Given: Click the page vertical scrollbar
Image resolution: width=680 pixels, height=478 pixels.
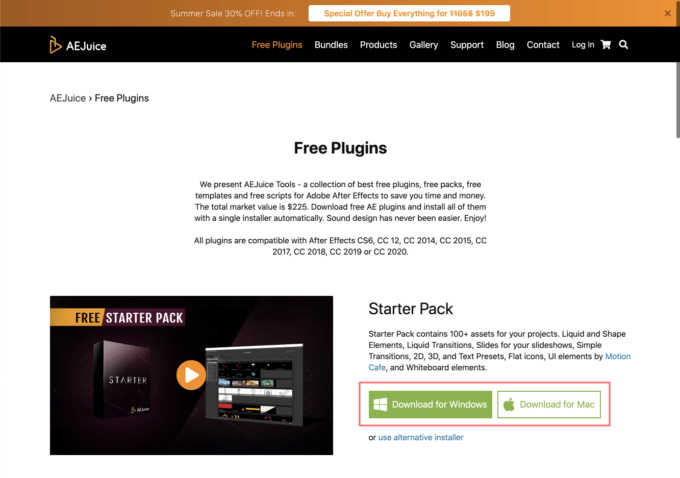Looking at the screenshot, I should (x=677, y=100).
